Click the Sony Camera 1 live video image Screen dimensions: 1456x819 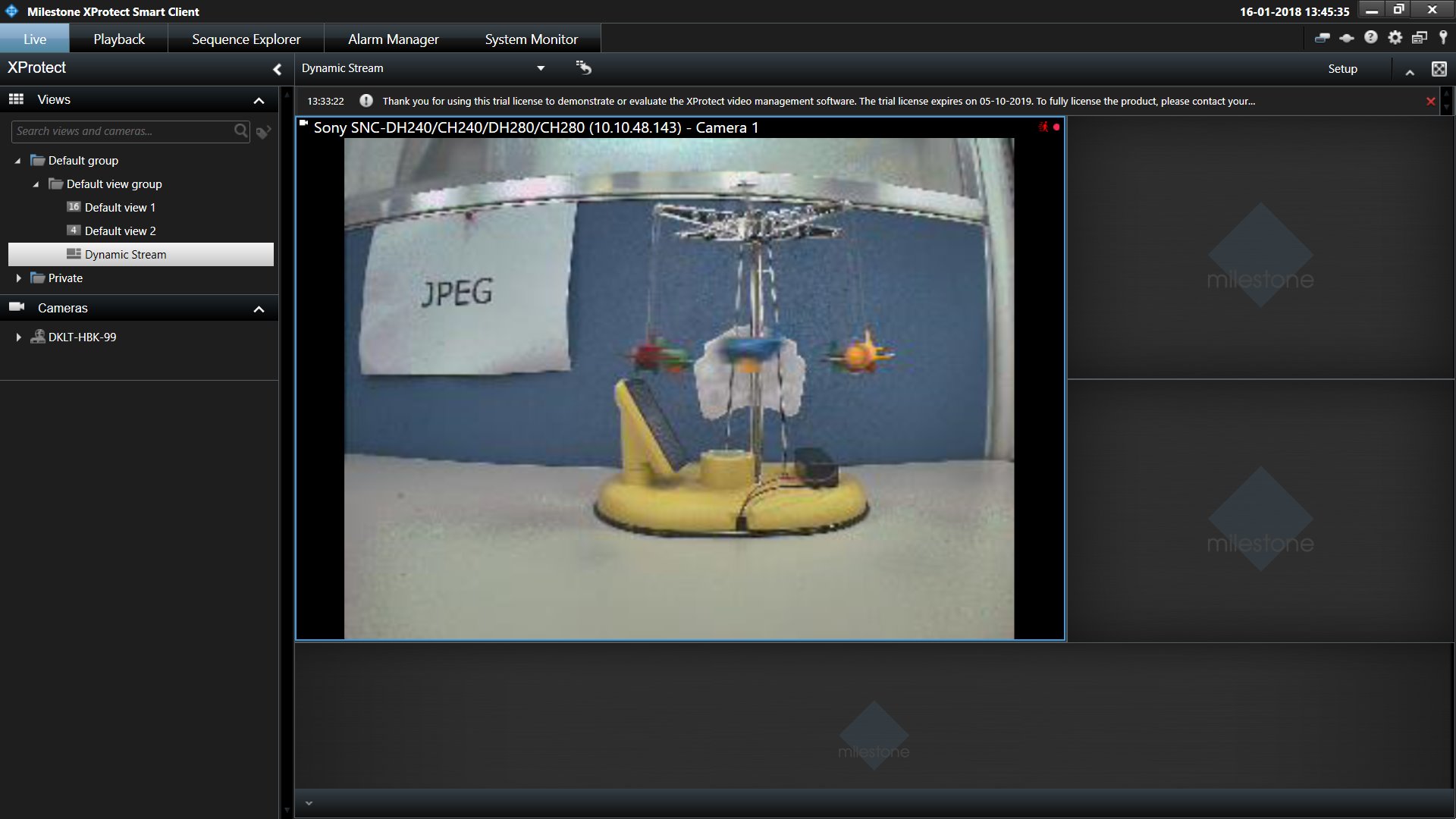click(x=679, y=388)
